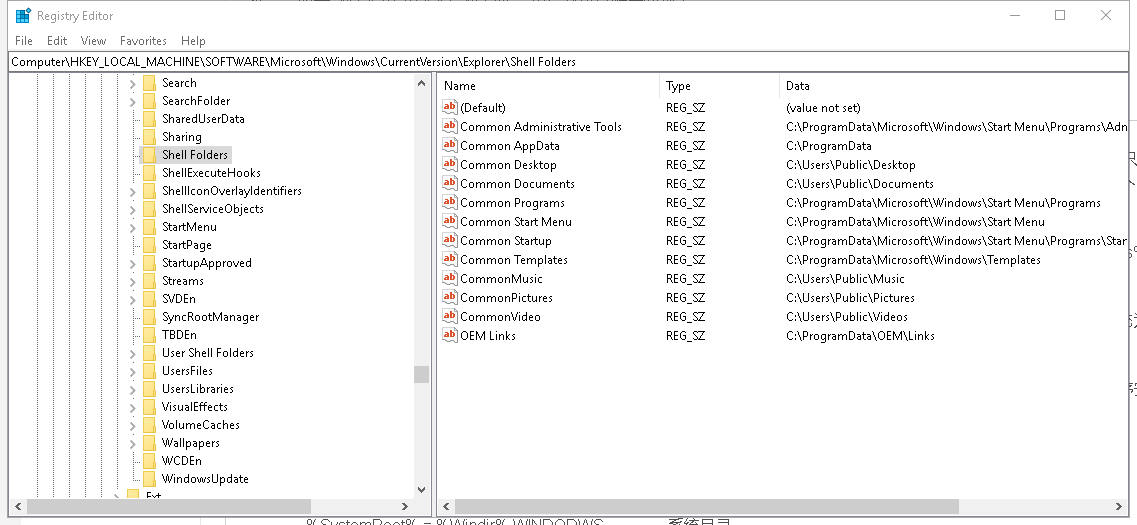Click the C:\Users\Public\Music data cell

[845, 278]
